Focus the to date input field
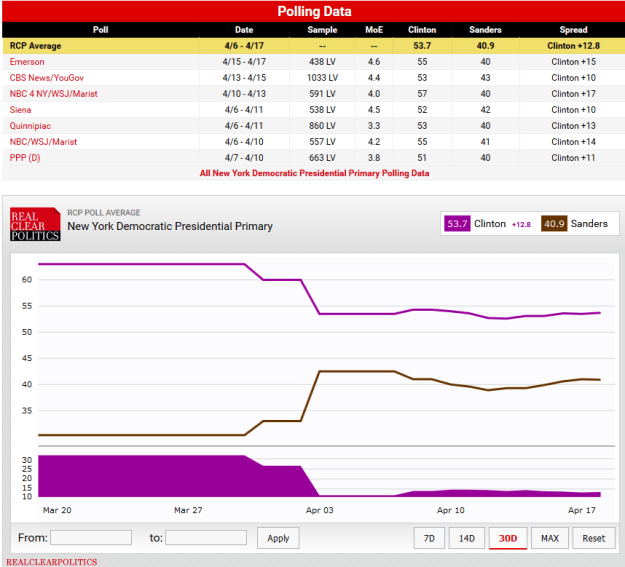Screen dimensions: 625x567 (205, 538)
